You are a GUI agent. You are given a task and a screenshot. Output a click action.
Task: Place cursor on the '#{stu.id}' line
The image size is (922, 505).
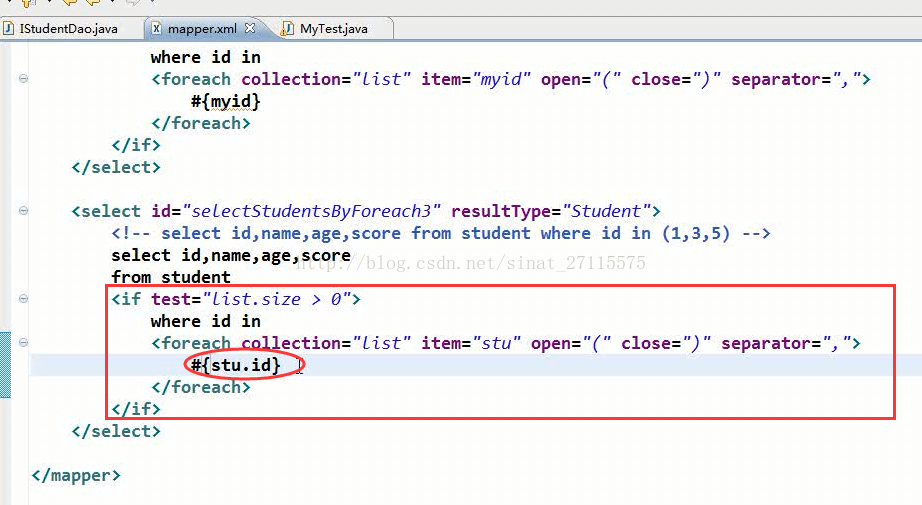(235, 365)
